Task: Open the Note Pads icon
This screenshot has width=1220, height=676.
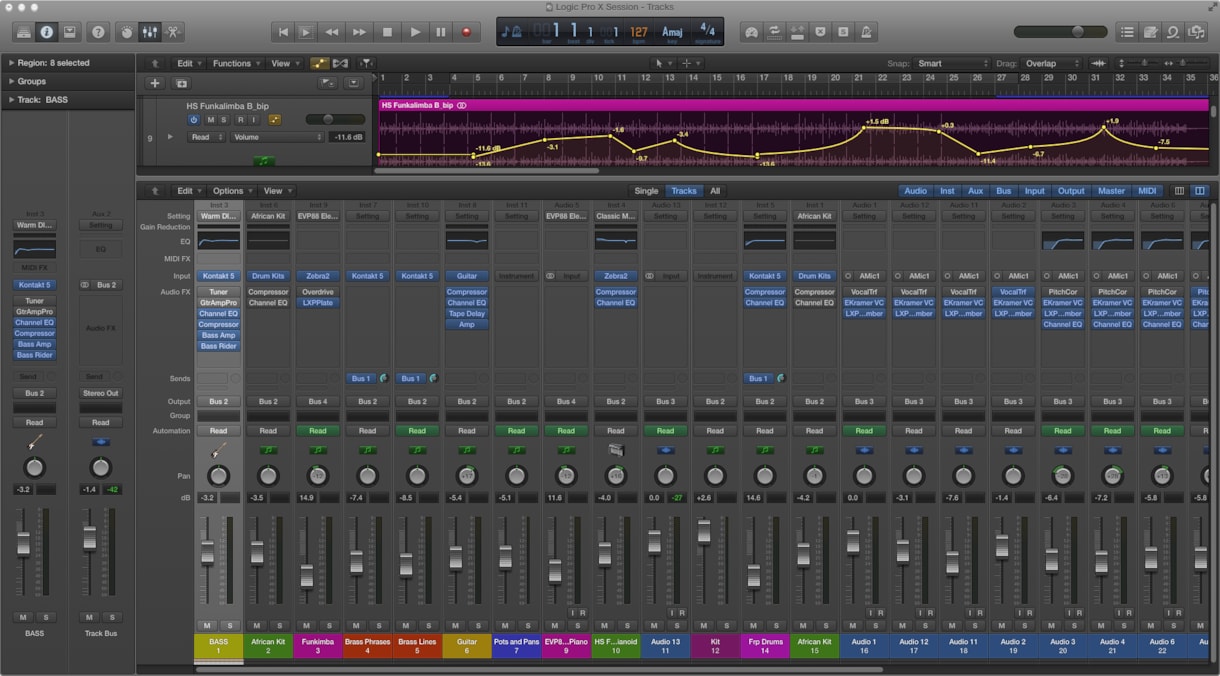Action: pos(1151,32)
